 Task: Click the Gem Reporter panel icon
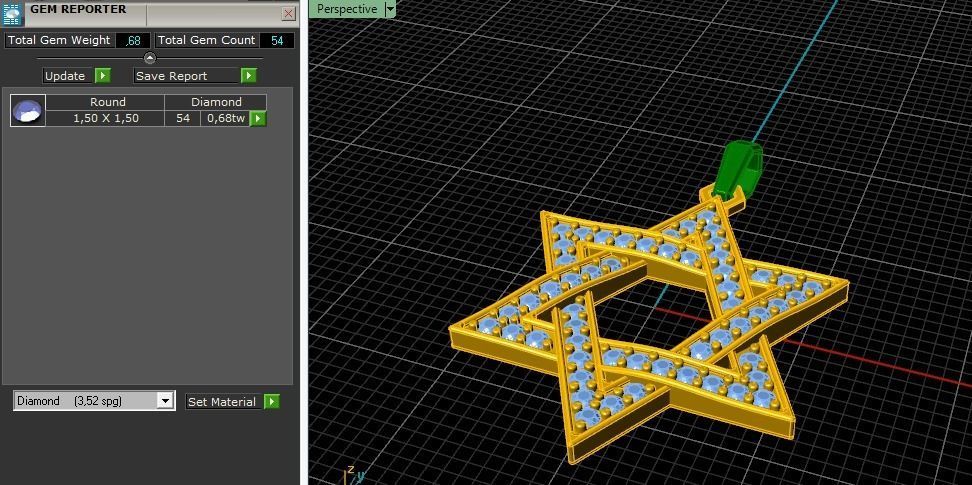(13, 13)
